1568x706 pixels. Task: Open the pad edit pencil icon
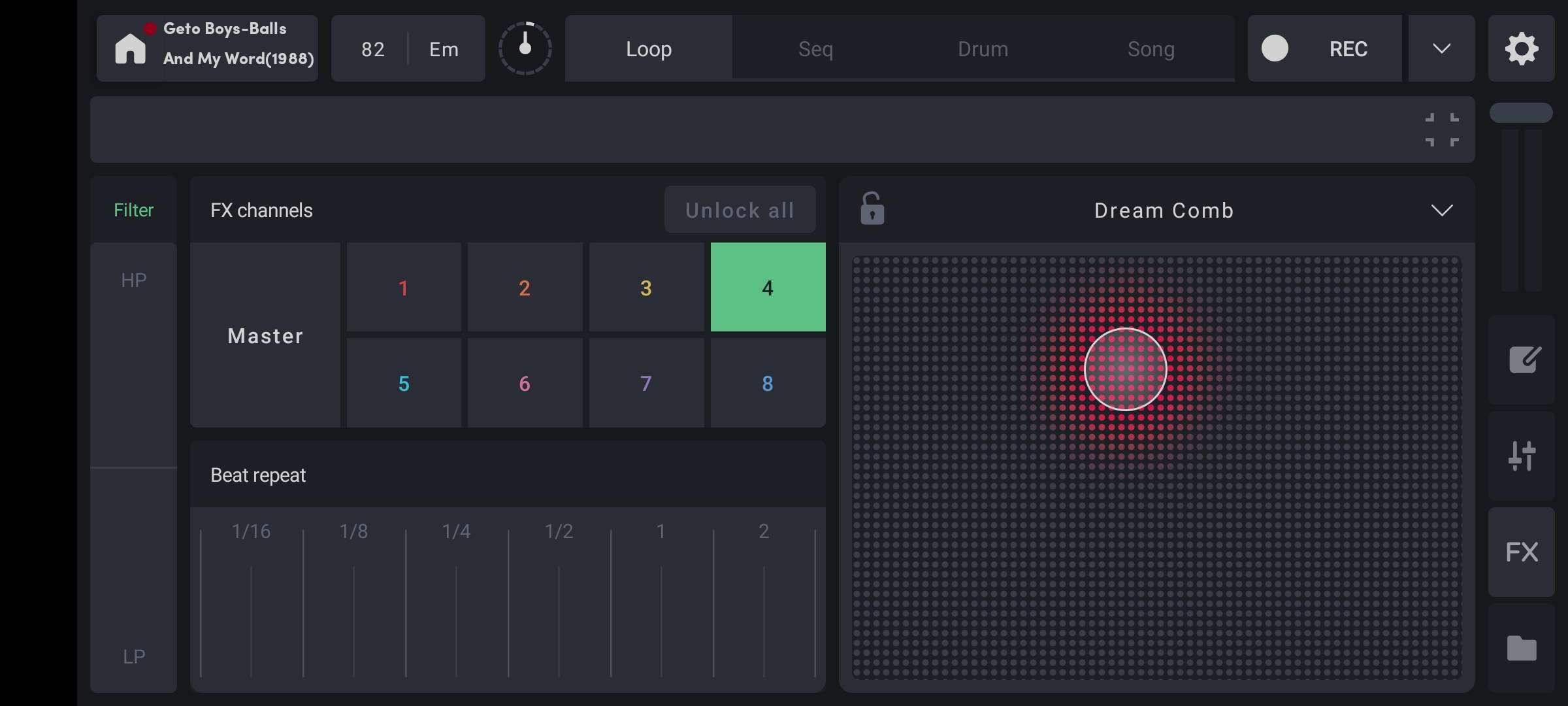[1522, 360]
